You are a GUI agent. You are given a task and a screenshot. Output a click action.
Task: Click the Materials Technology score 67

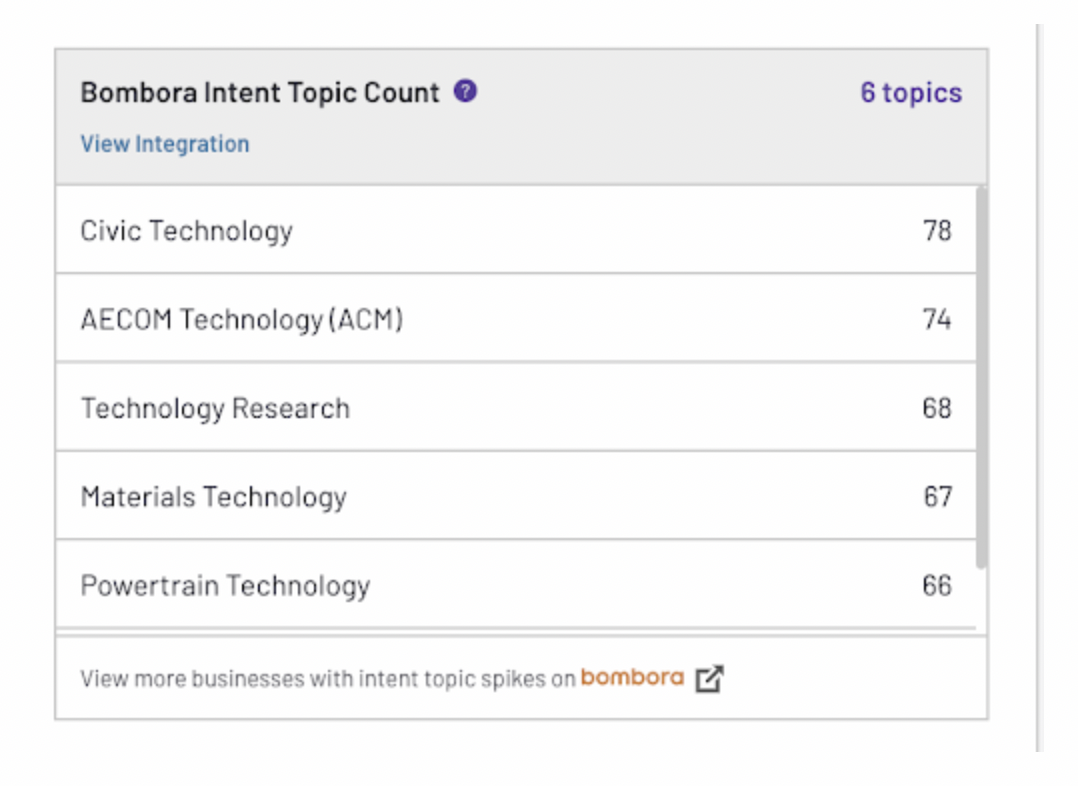click(x=937, y=497)
